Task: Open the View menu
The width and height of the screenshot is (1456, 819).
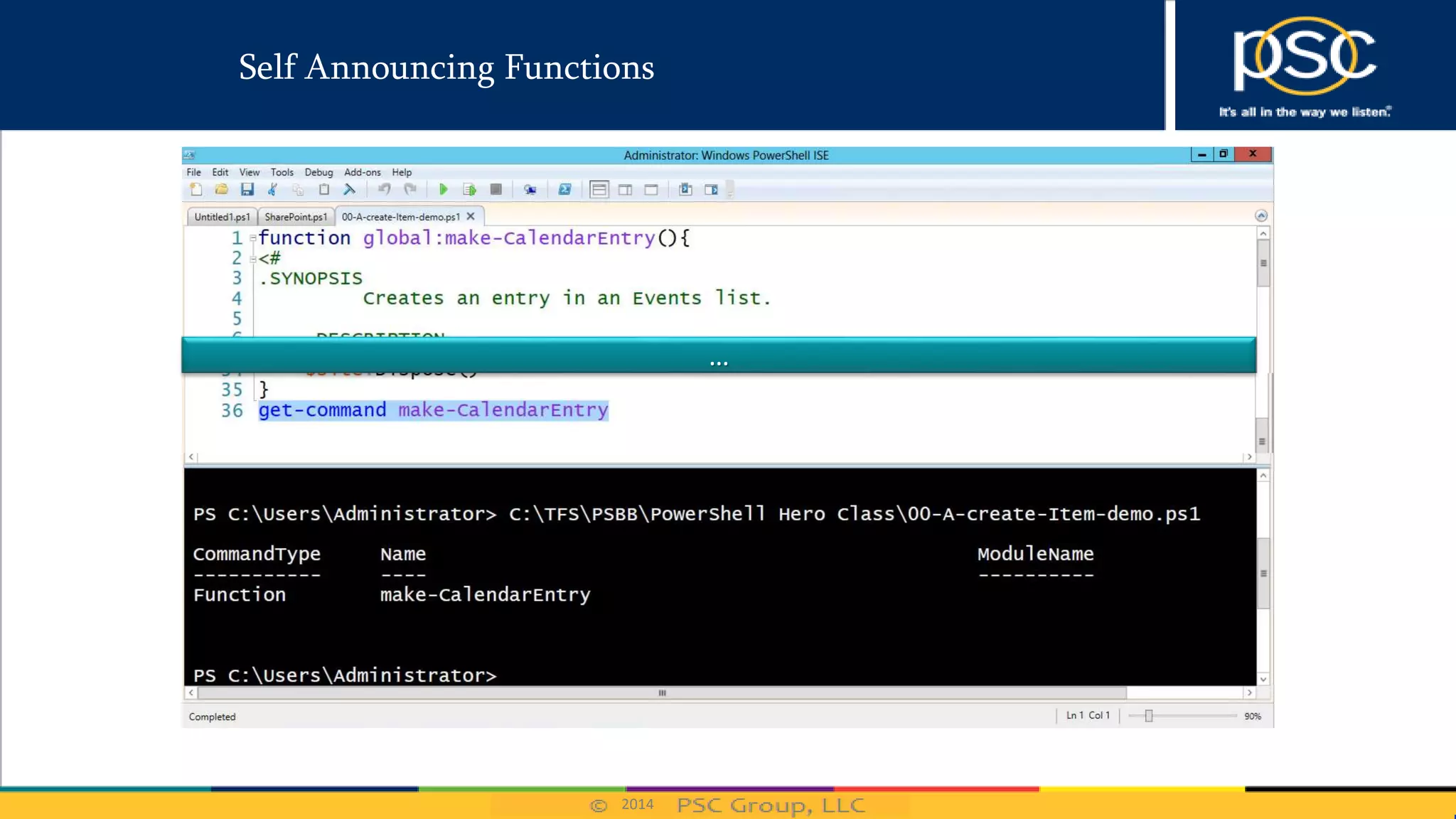Action: [x=250, y=172]
